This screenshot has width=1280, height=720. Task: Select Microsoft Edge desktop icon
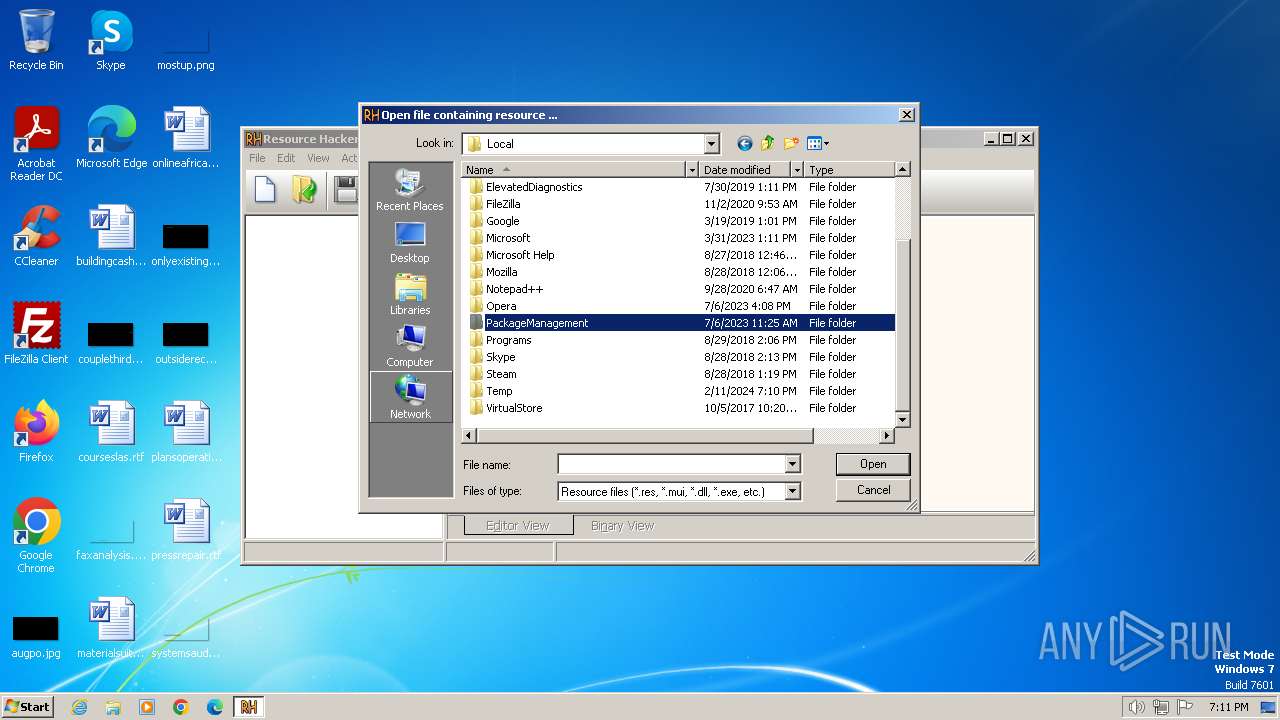[111, 138]
